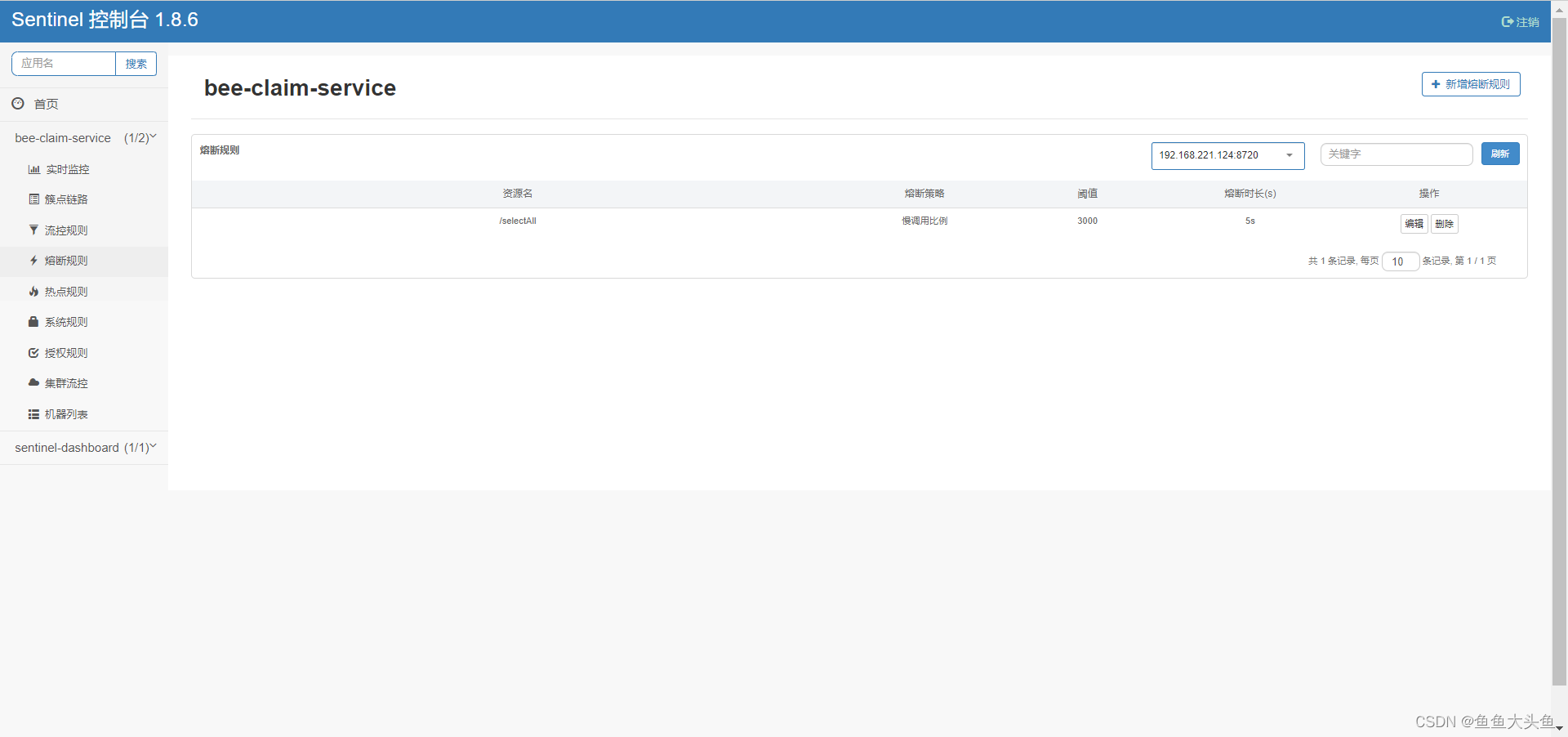Click the logout icon next to 注销

1507,21
